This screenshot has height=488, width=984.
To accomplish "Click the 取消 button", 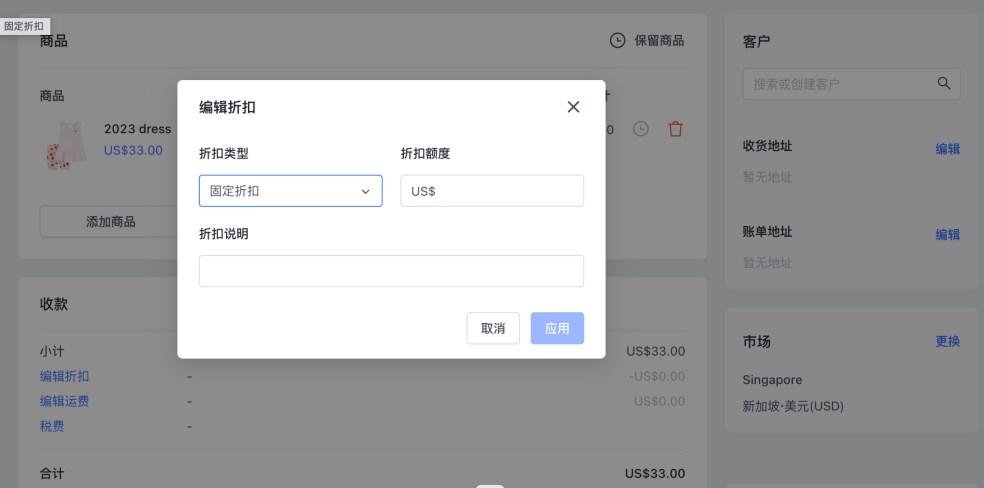I will [x=493, y=328].
